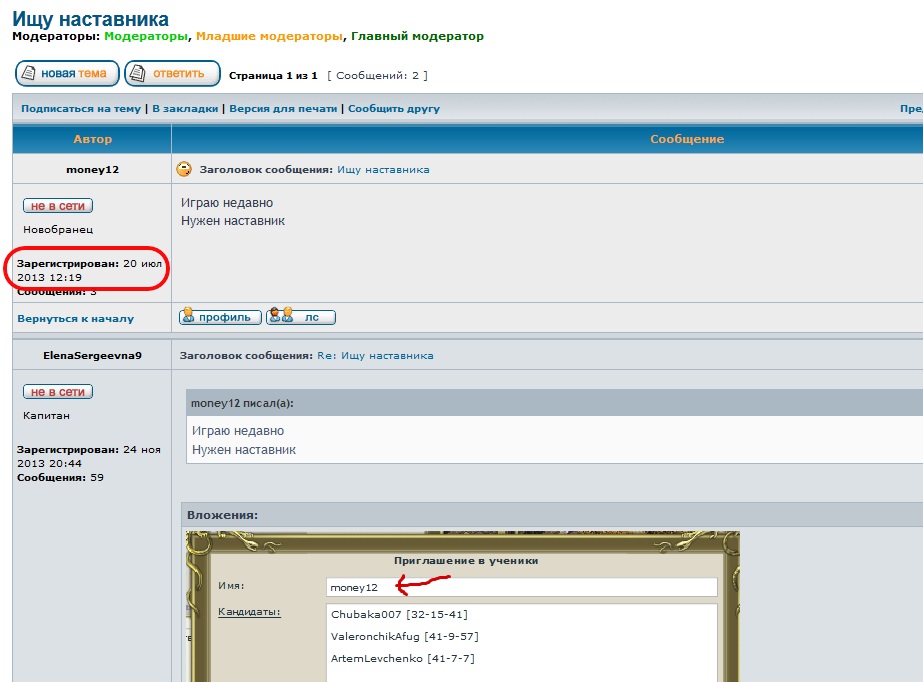Open first post title Ищу наставника
The height and width of the screenshot is (682, 923).
pyautogui.click(x=383, y=170)
